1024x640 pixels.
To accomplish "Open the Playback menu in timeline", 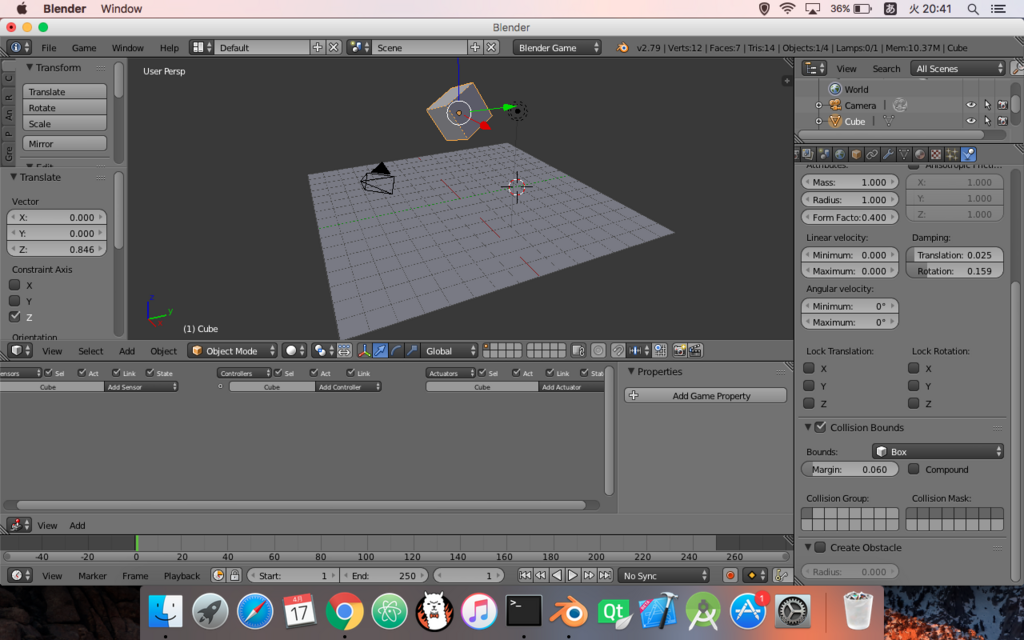I will coord(182,575).
